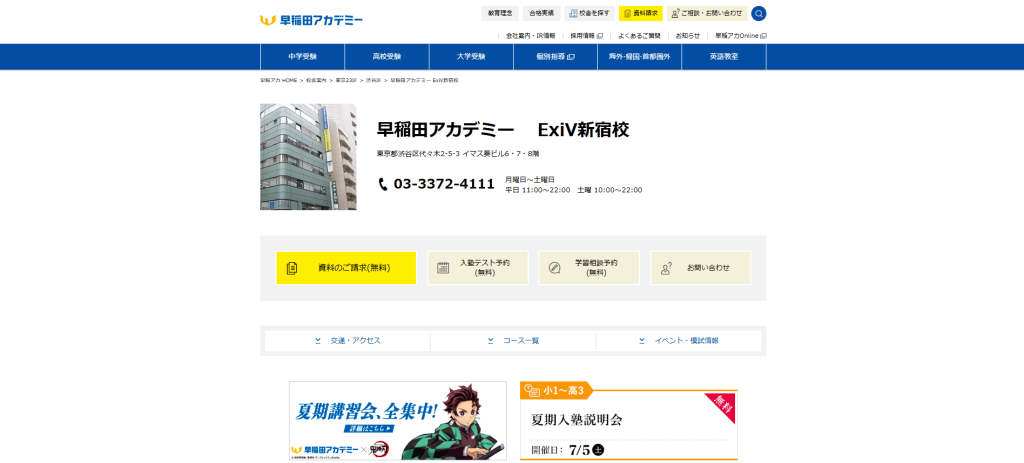Image resolution: width=1024 pixels, height=463 pixels.
Task: Open the 高校受験 navigation tab
Action: pos(387,57)
